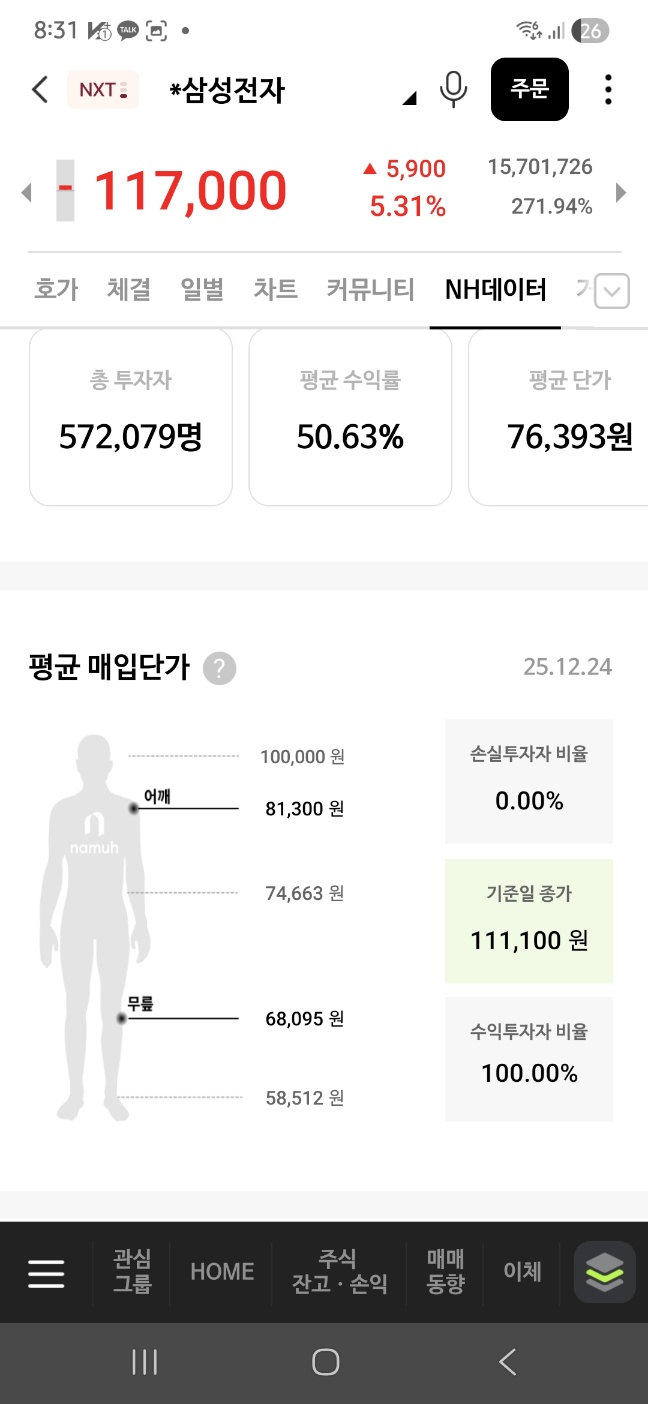
Task: Open the three-dot more options menu
Action: point(608,90)
